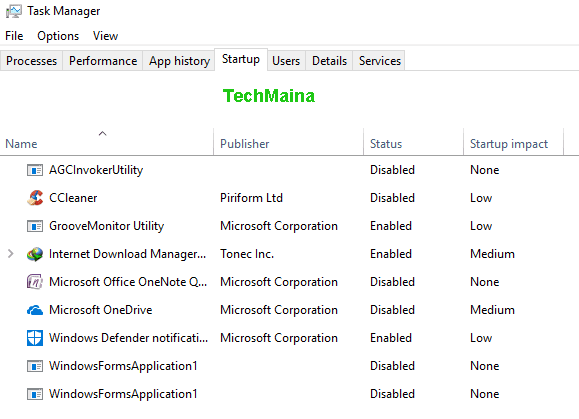Click the Enabled status for Windows Defender

tap(391, 338)
